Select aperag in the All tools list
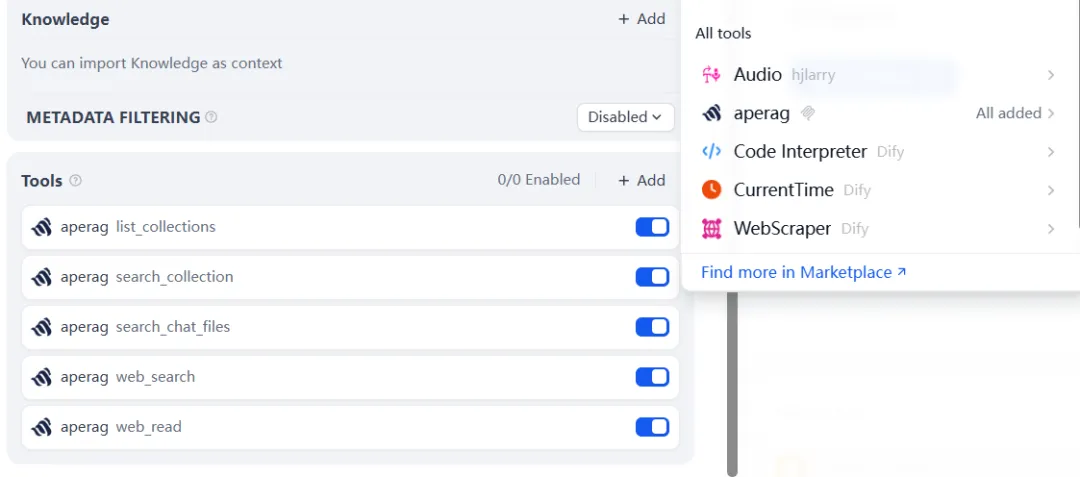This screenshot has width=1080, height=477. pos(761,114)
